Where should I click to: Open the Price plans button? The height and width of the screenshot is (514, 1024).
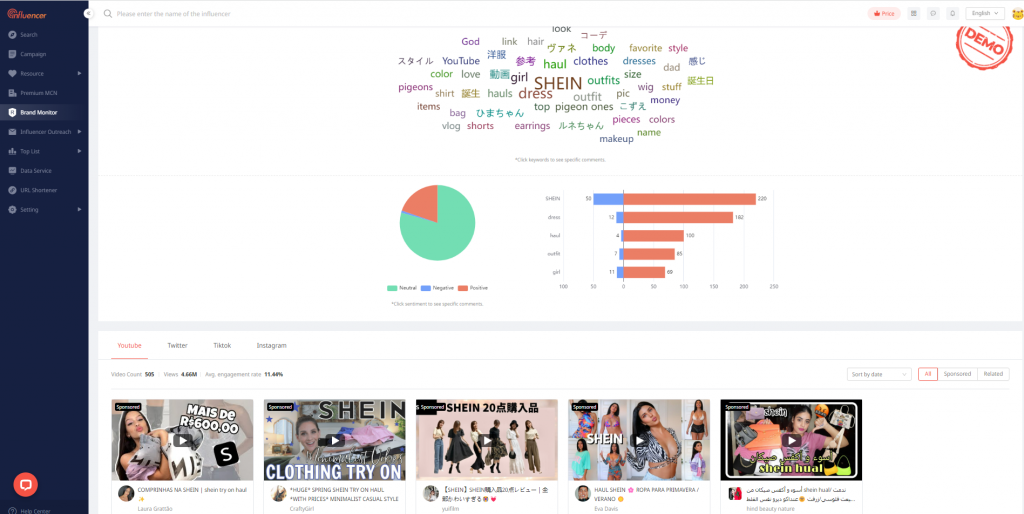click(x=884, y=13)
